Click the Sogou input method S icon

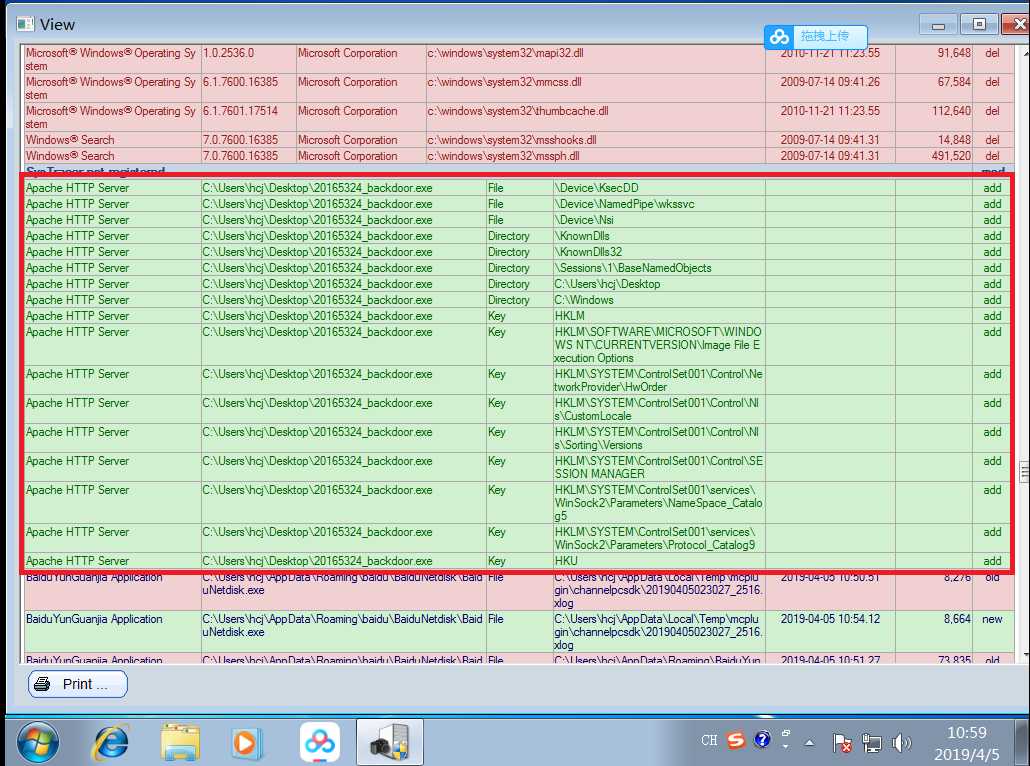736,740
